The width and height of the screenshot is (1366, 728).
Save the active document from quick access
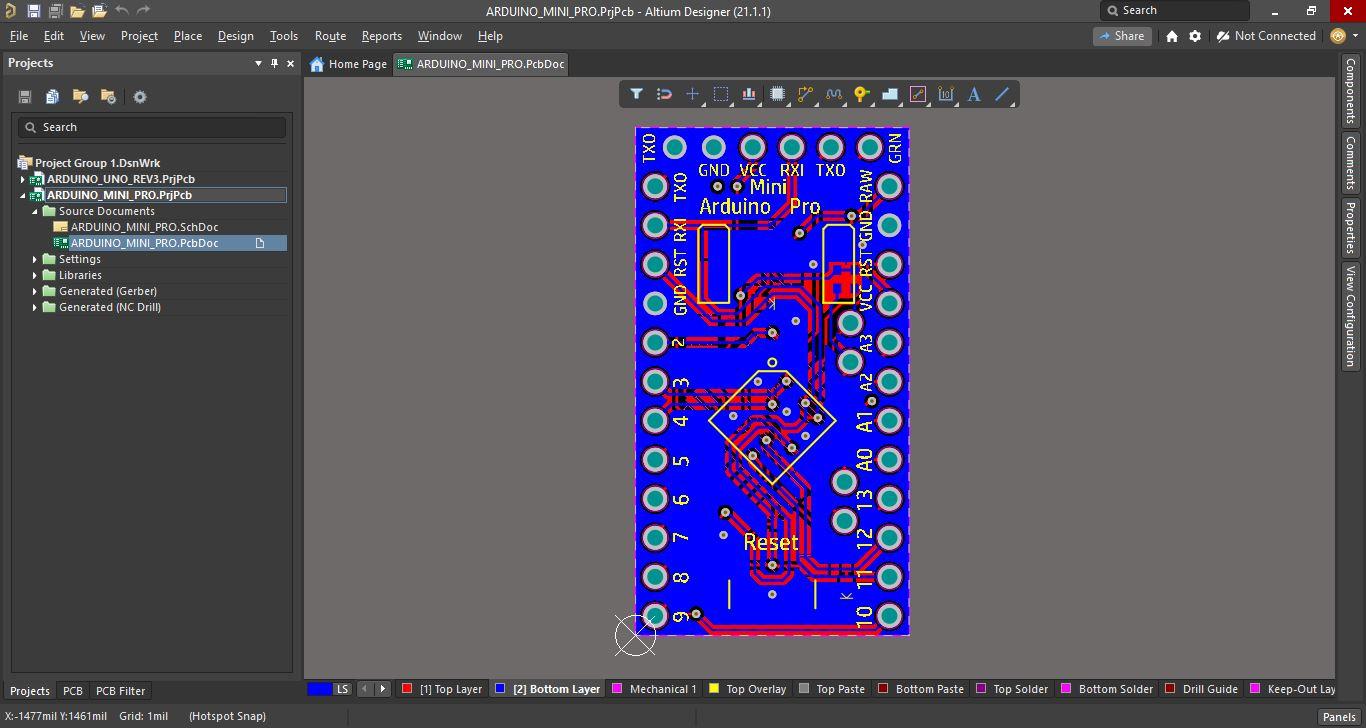33,11
